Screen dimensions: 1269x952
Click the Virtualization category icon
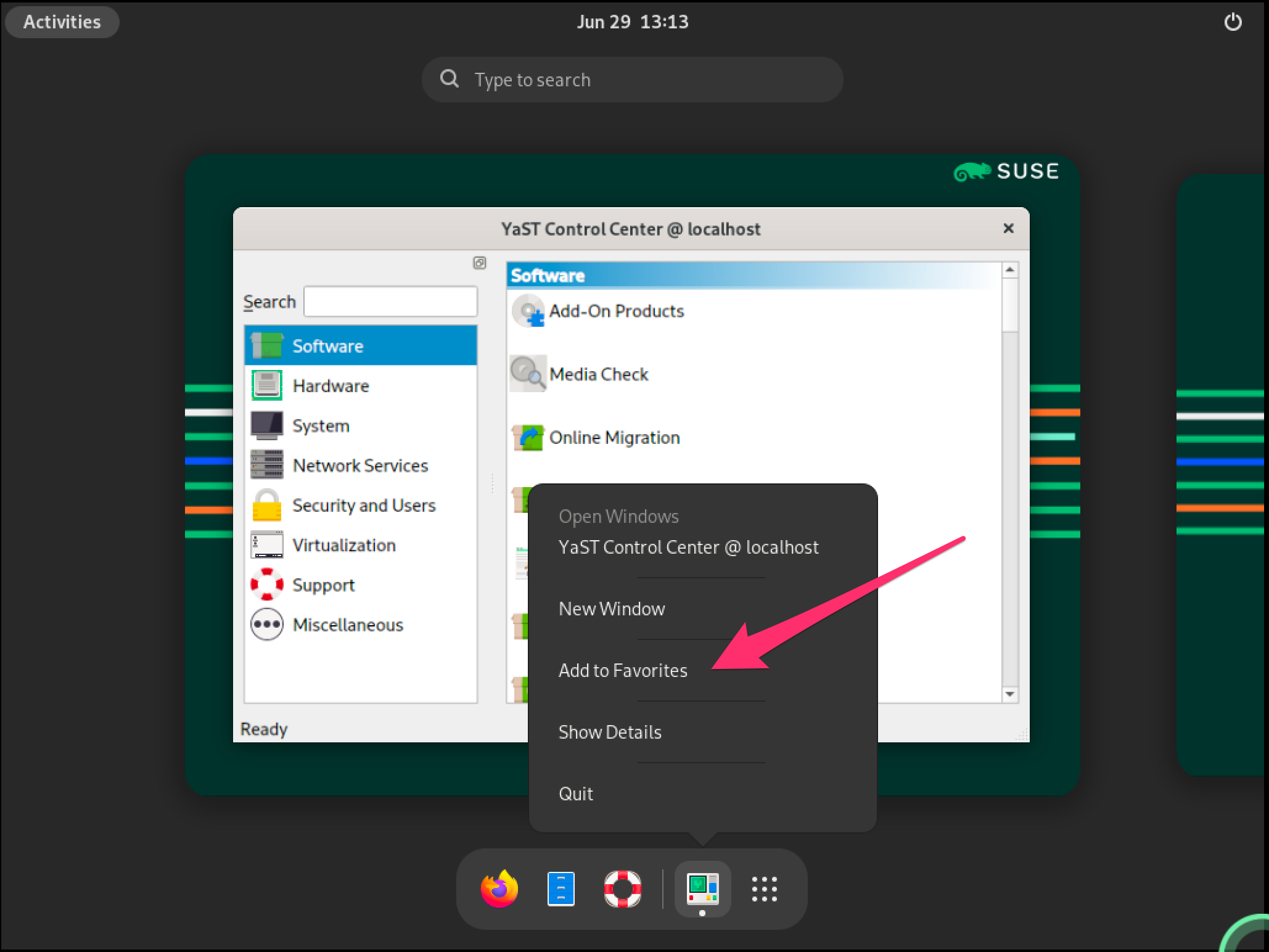267,545
